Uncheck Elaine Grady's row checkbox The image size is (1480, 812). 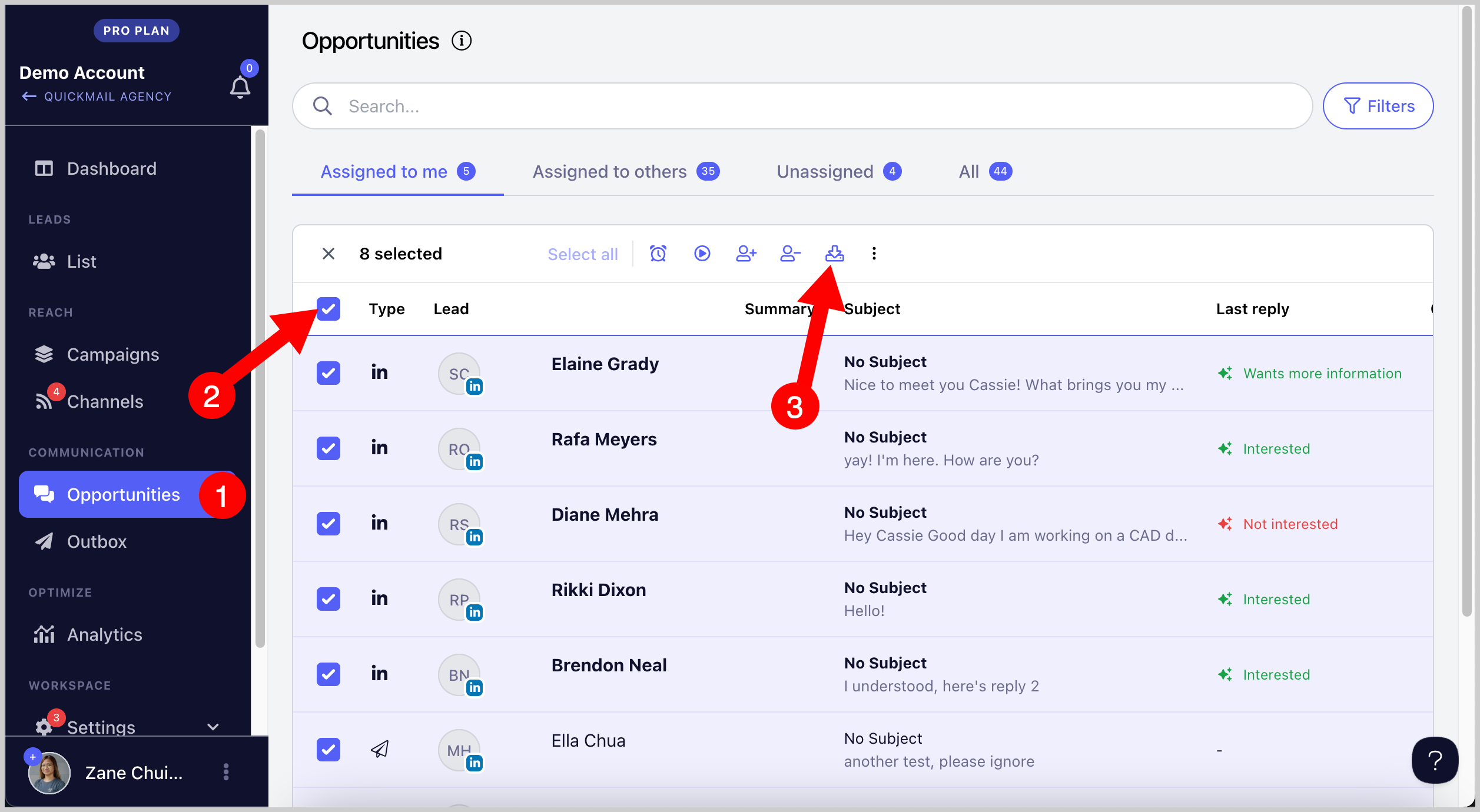(x=328, y=373)
